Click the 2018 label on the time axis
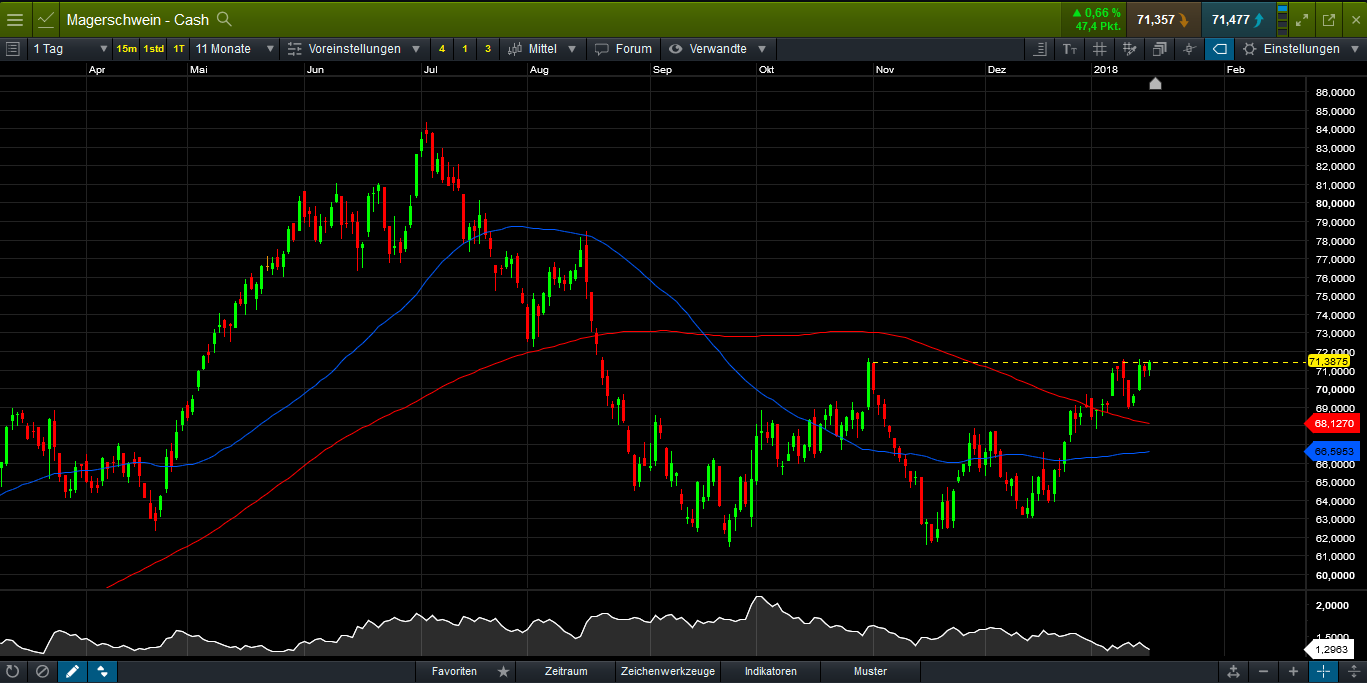Image resolution: width=1367 pixels, height=683 pixels. pos(1106,70)
